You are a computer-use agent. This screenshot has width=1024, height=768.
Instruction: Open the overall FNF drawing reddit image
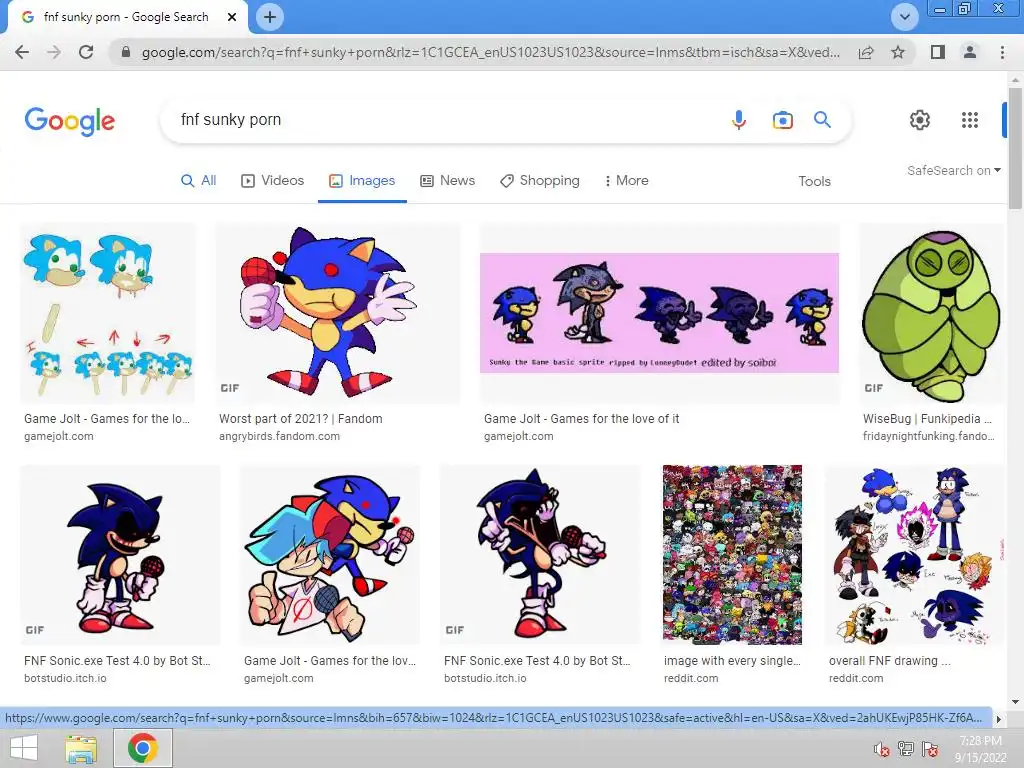(914, 555)
